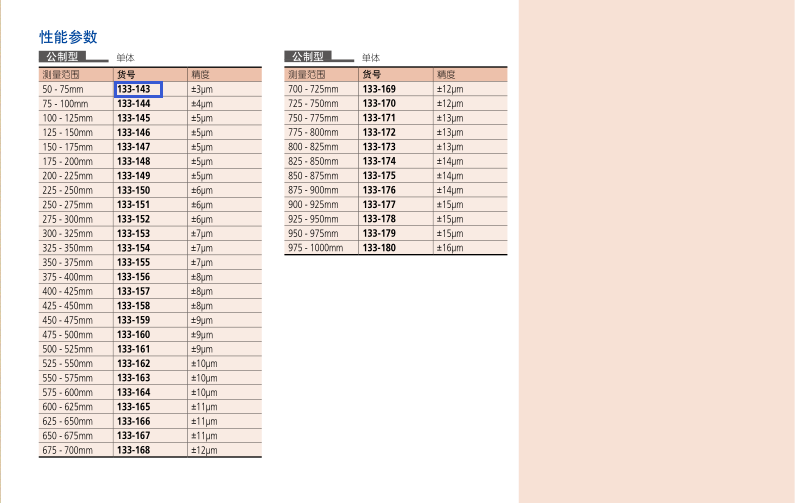
Task: Click the 700 - 725mm range cell
Action: coord(313,89)
